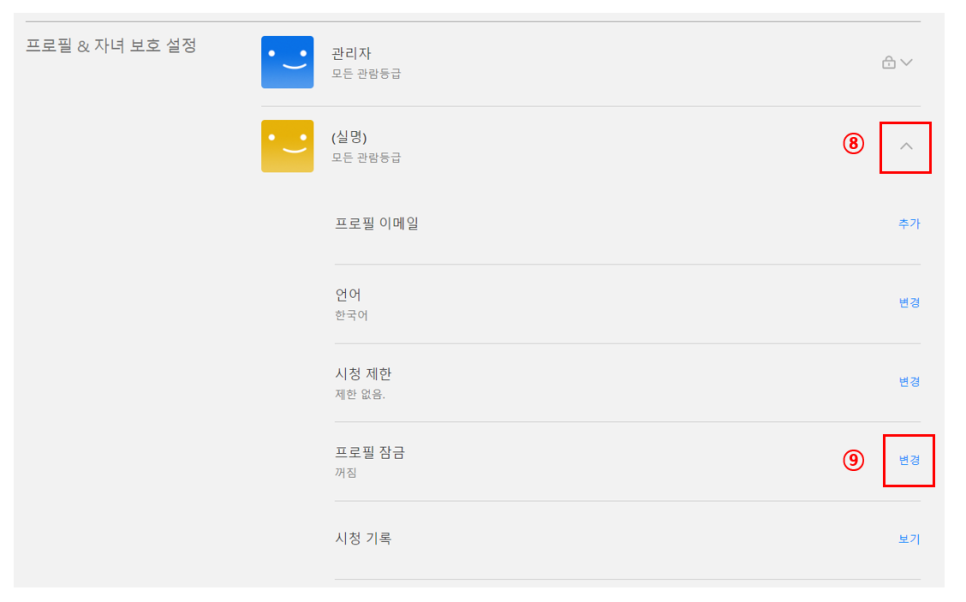Screen dimensions: 966x602
Task: Select the (실명) profile name text
Action: pos(349,137)
